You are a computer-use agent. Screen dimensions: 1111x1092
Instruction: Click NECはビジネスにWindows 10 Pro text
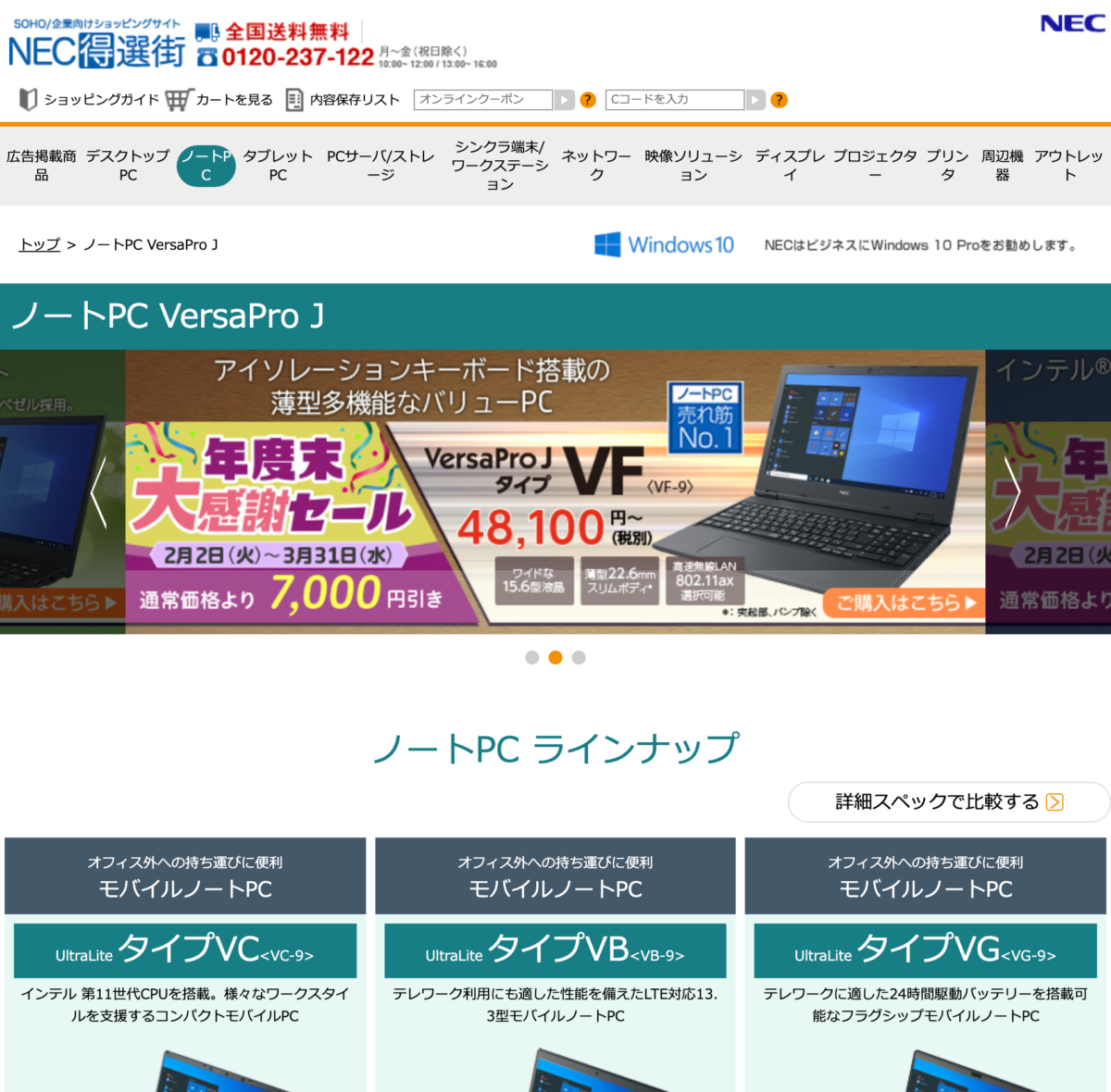tap(920, 245)
